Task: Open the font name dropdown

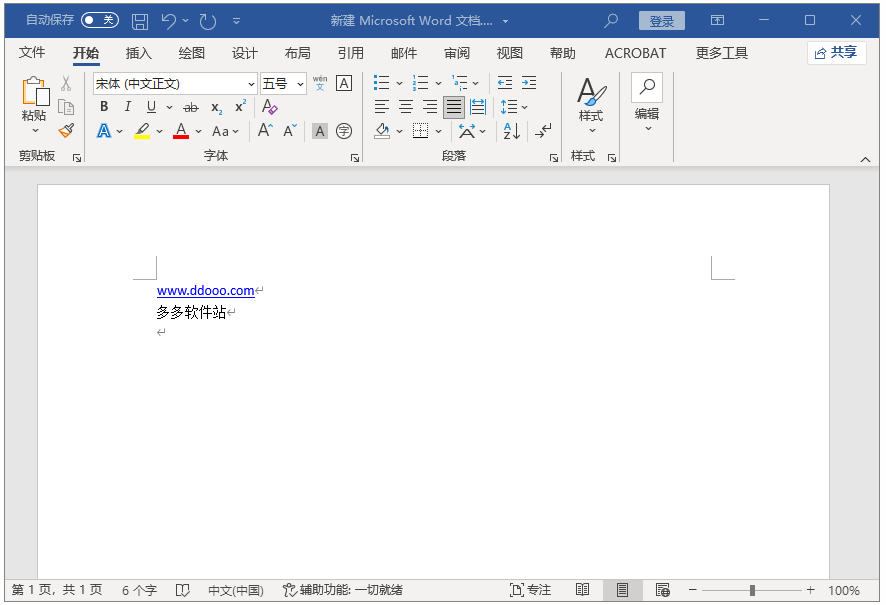Action: click(x=251, y=84)
